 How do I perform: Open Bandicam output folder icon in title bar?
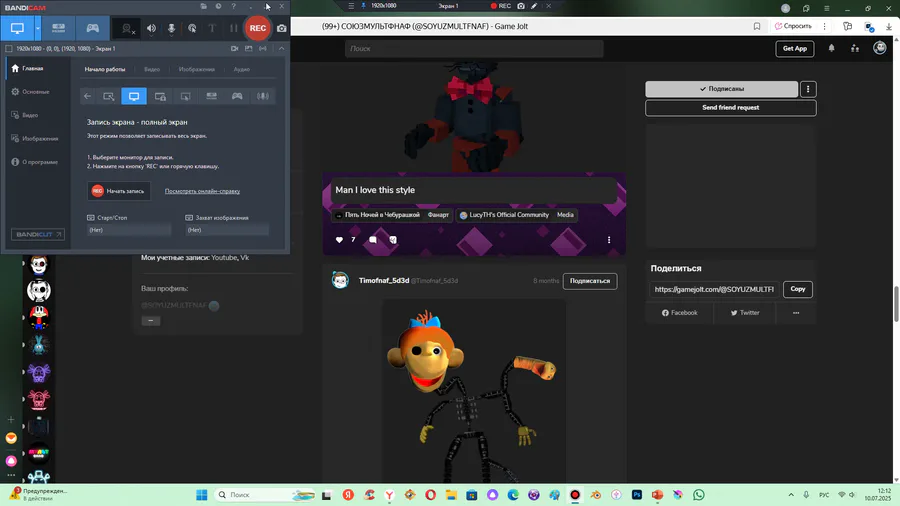tap(203, 6)
